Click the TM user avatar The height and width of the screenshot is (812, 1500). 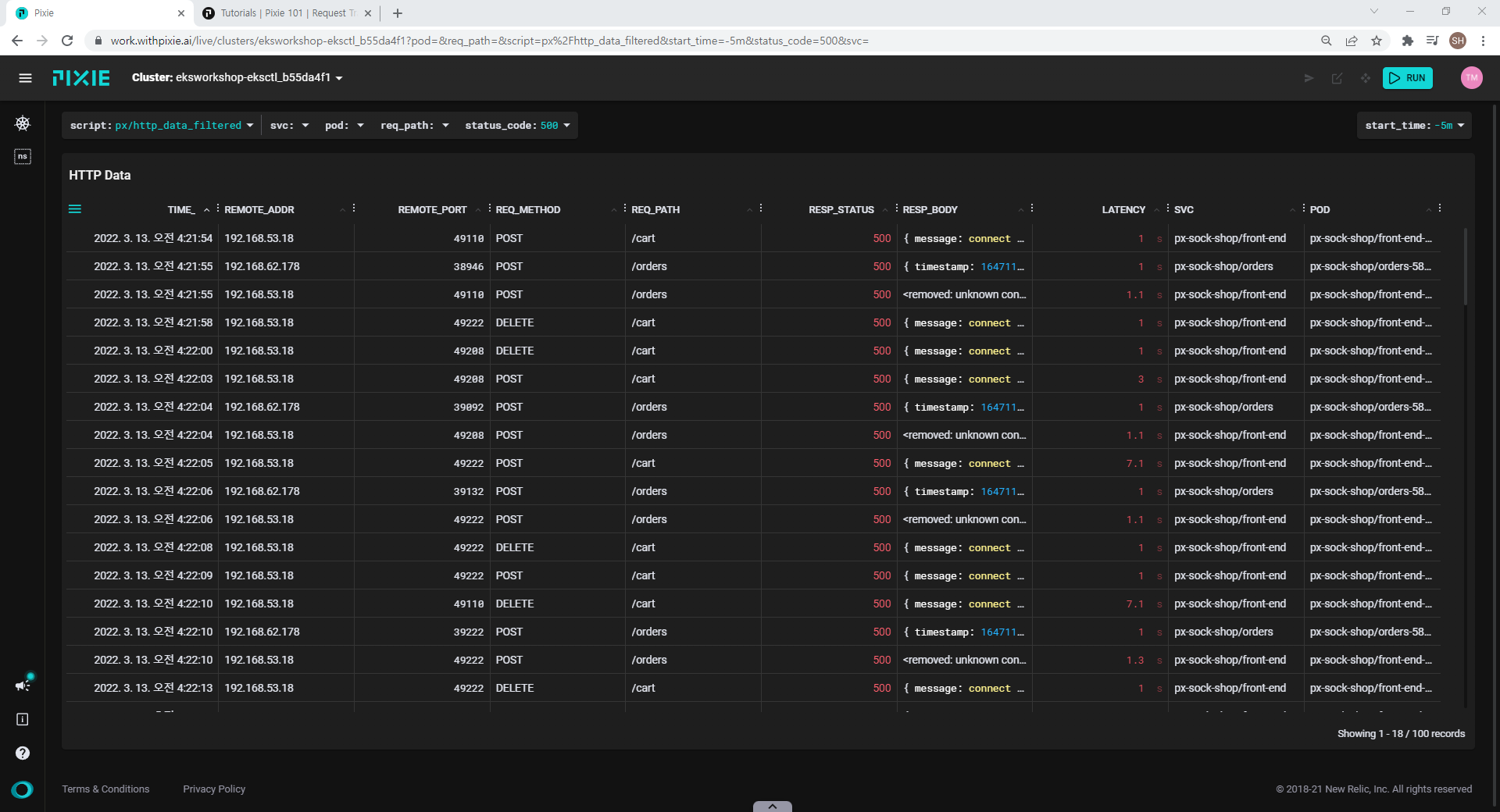[x=1472, y=78]
